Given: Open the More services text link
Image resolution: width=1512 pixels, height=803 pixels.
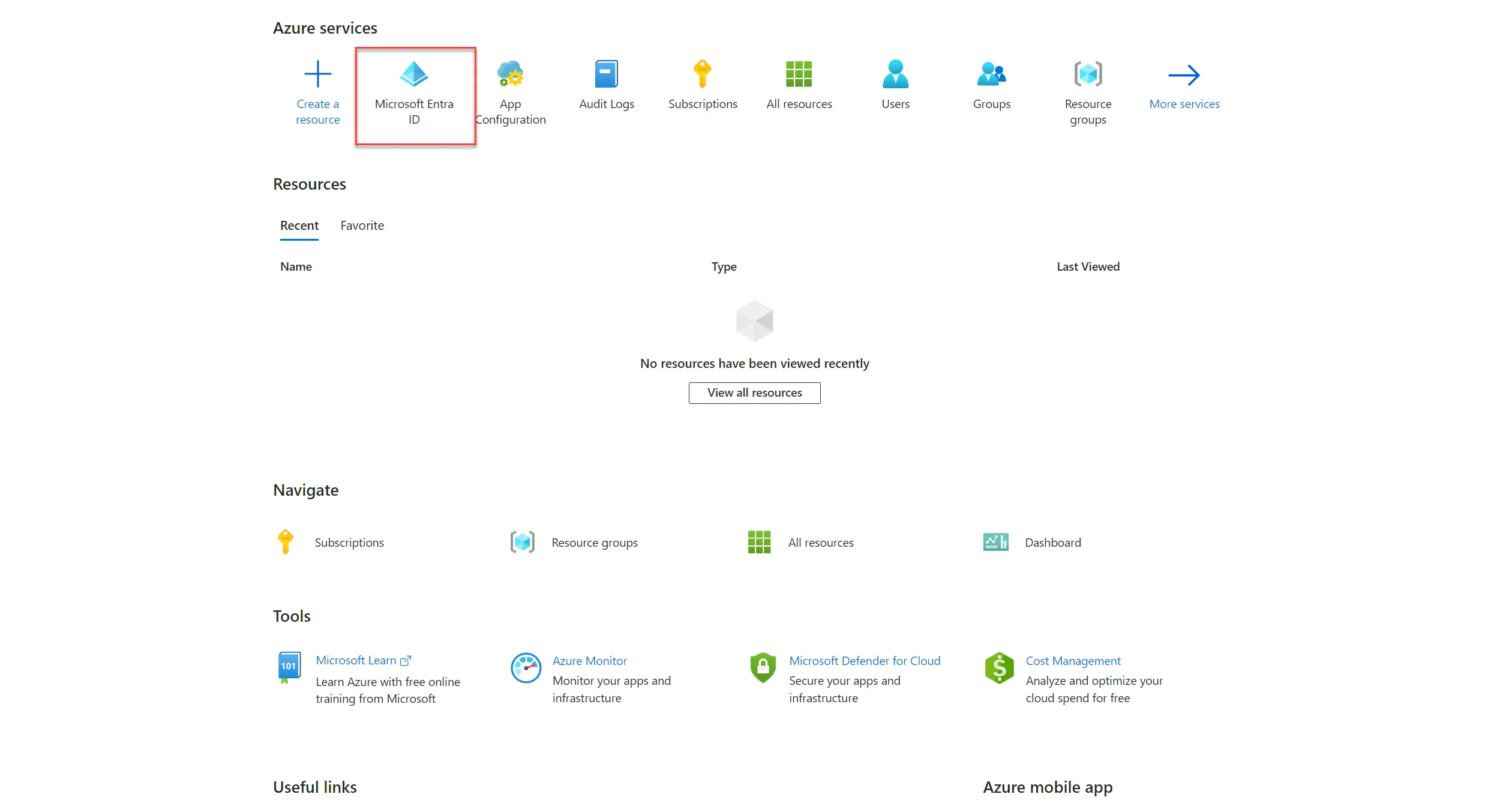Looking at the screenshot, I should [1184, 104].
